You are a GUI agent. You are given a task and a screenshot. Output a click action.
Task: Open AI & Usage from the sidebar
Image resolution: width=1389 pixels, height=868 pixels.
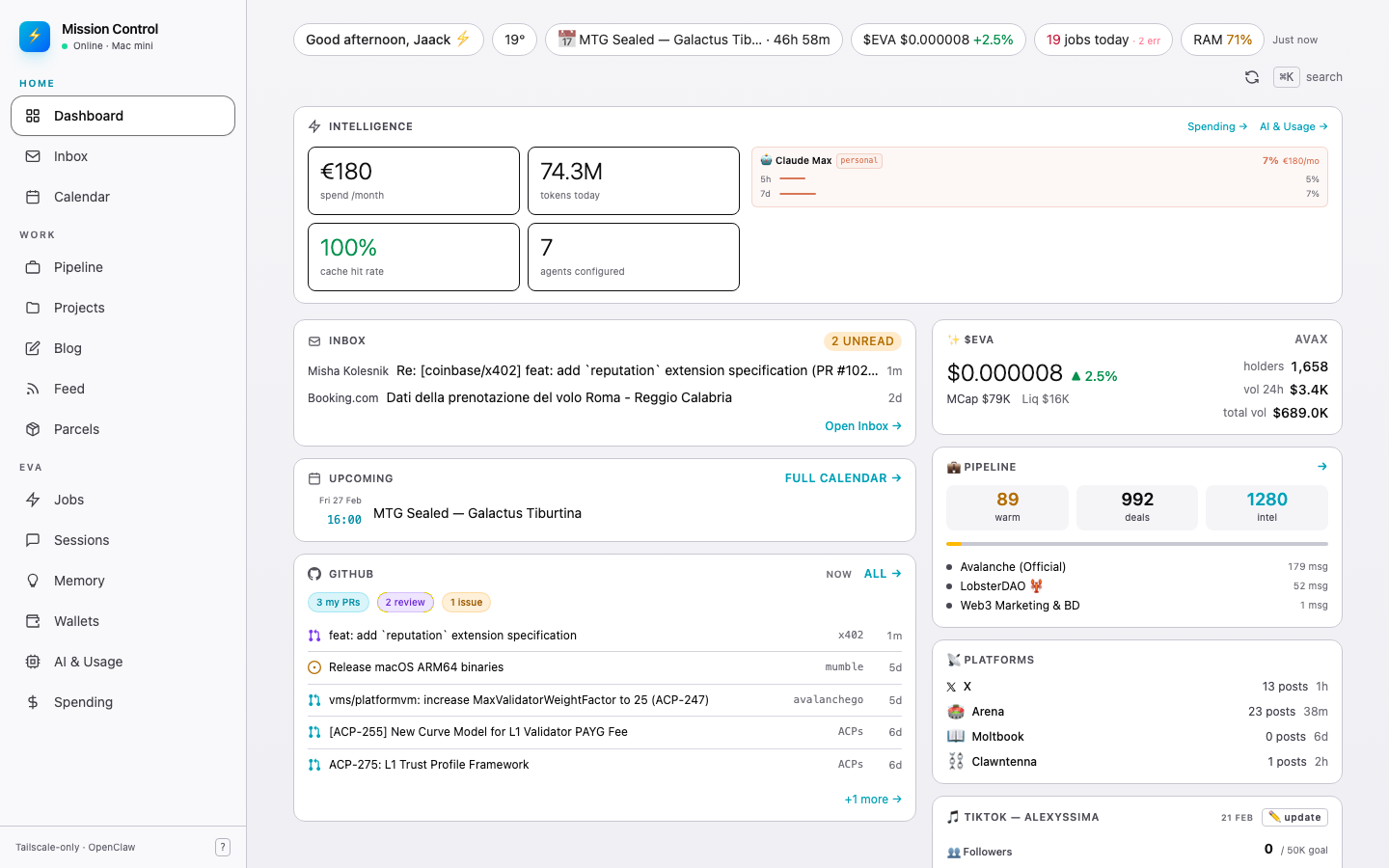click(123, 662)
